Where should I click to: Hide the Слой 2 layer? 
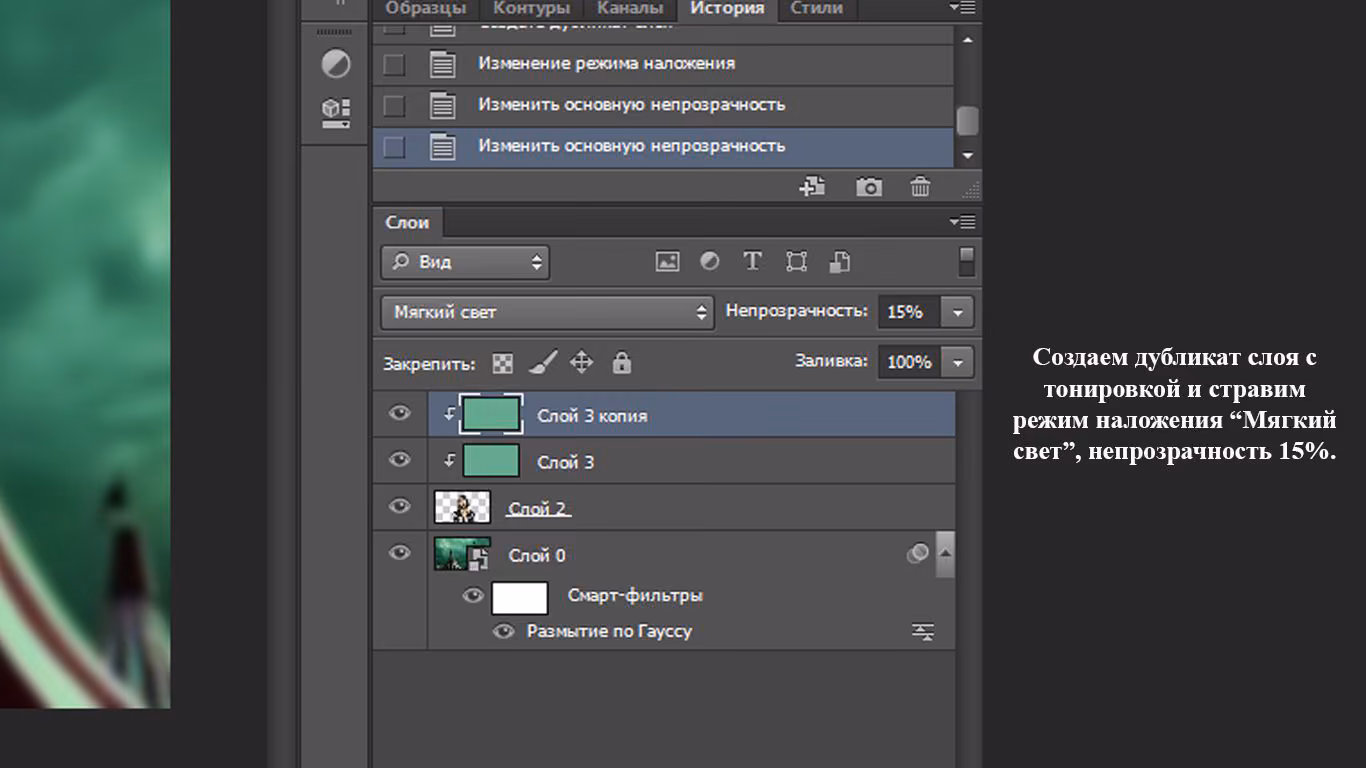[x=400, y=506]
